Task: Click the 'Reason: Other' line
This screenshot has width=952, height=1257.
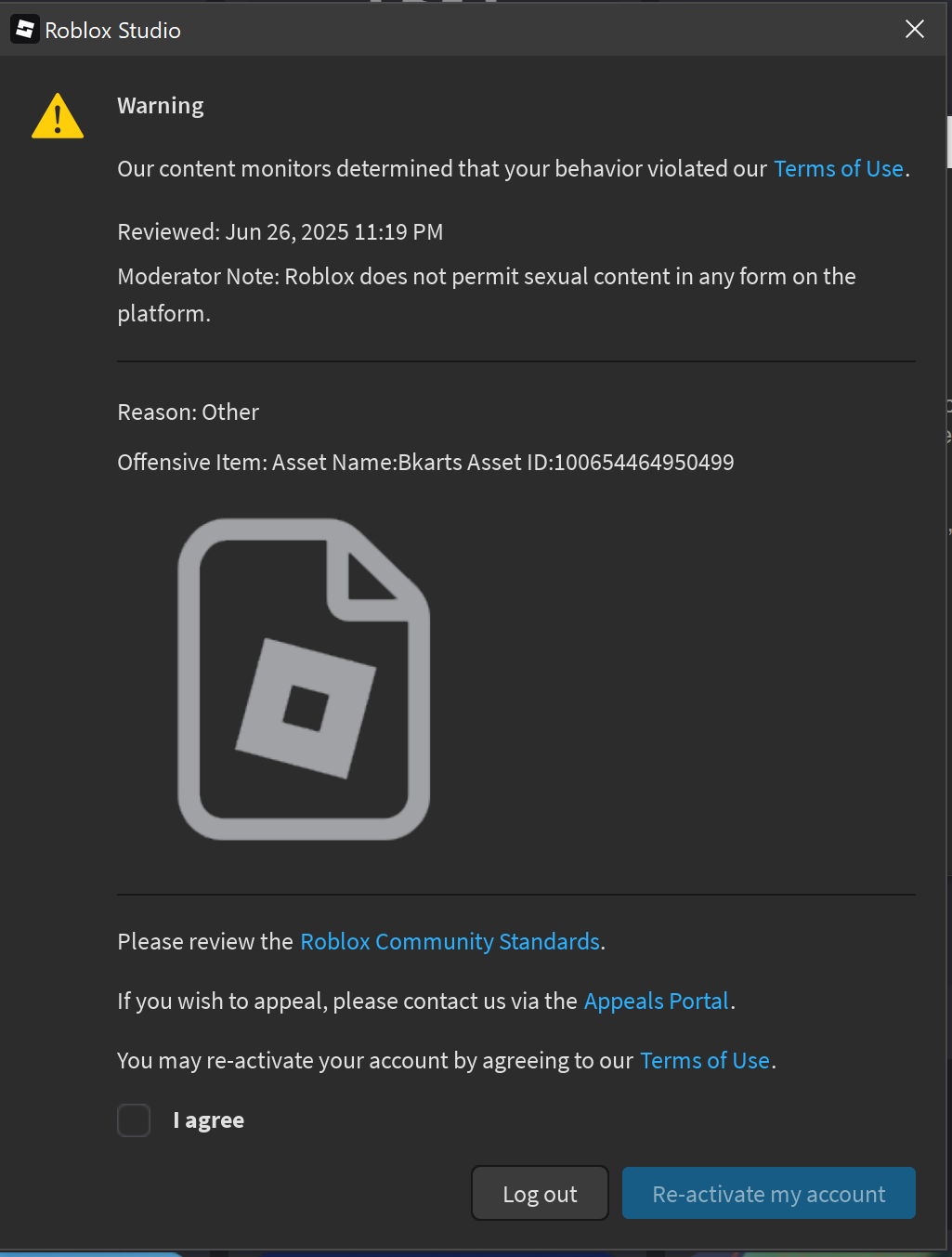Action: pos(189,412)
